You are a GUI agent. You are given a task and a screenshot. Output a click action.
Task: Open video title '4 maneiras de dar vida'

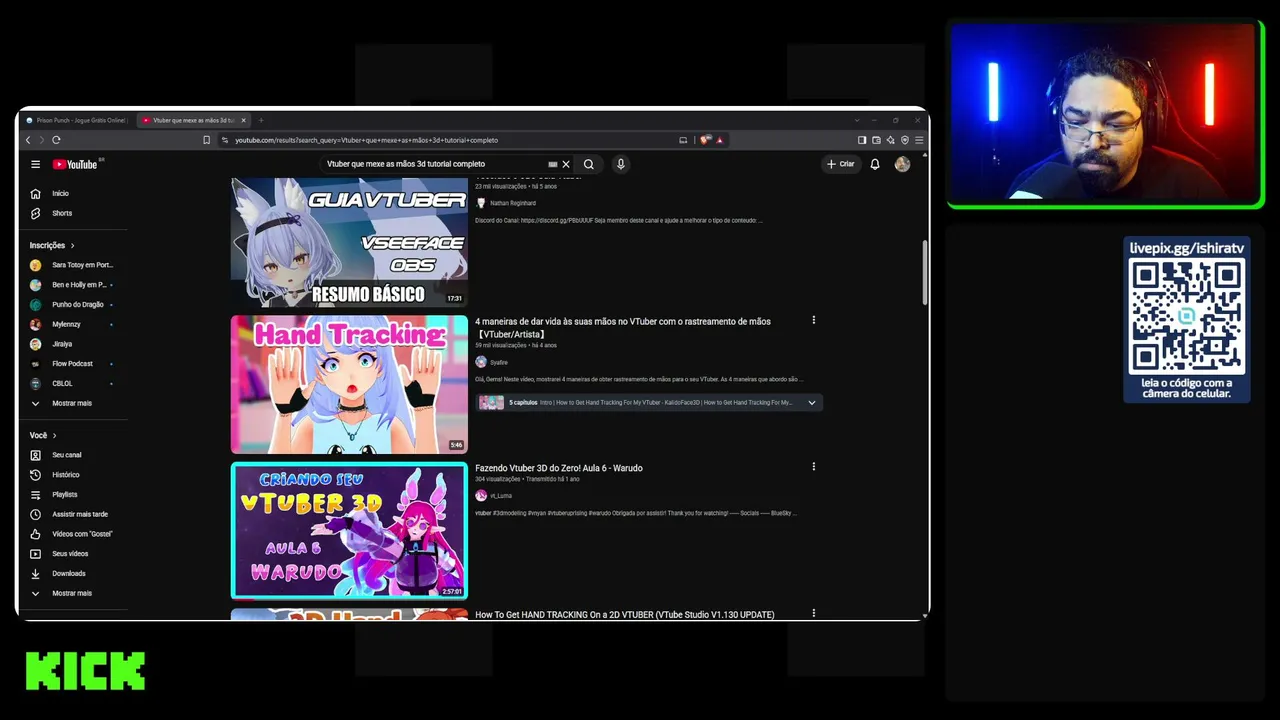tap(623, 327)
